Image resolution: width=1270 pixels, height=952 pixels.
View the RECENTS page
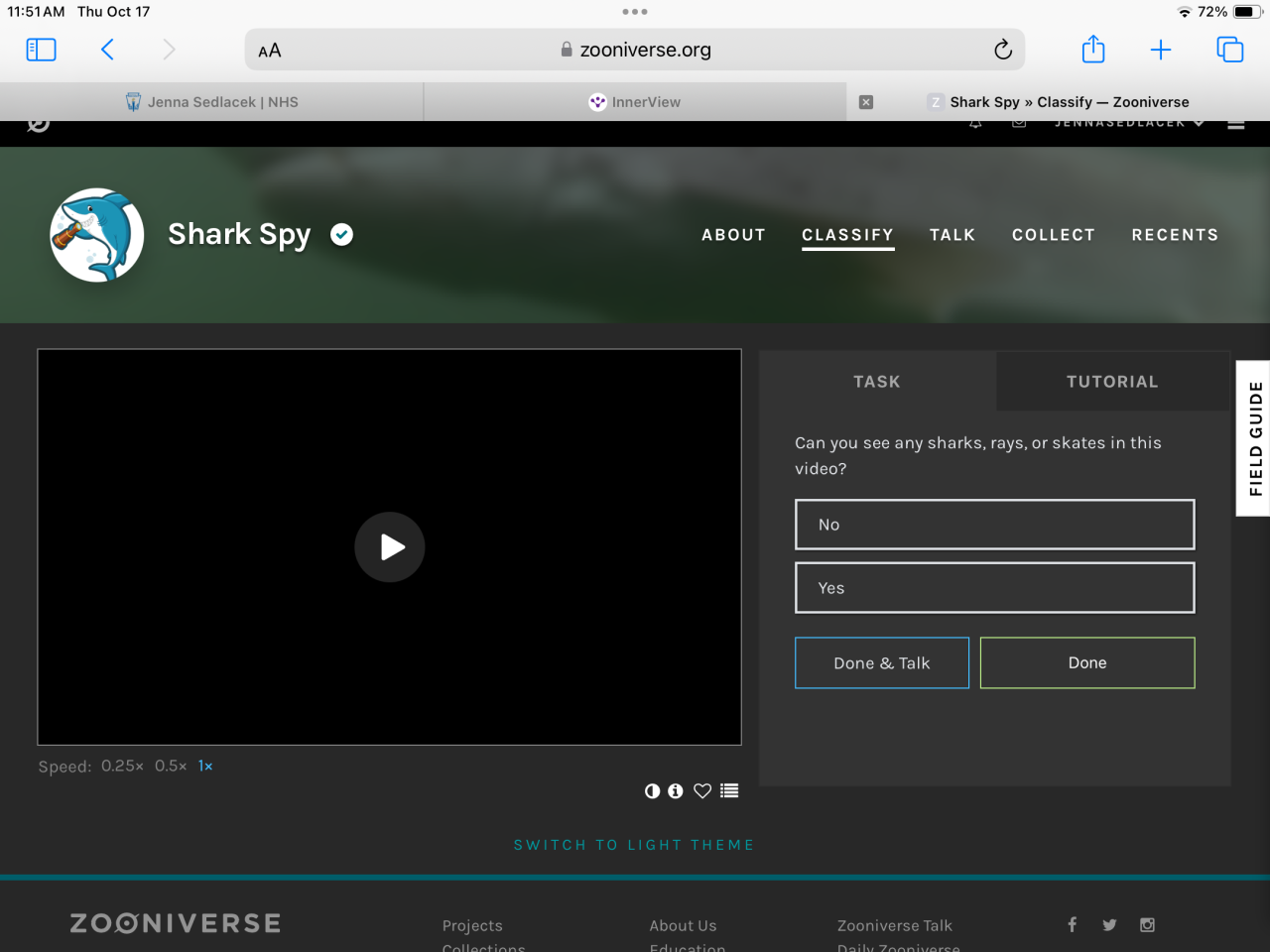coord(1175,235)
